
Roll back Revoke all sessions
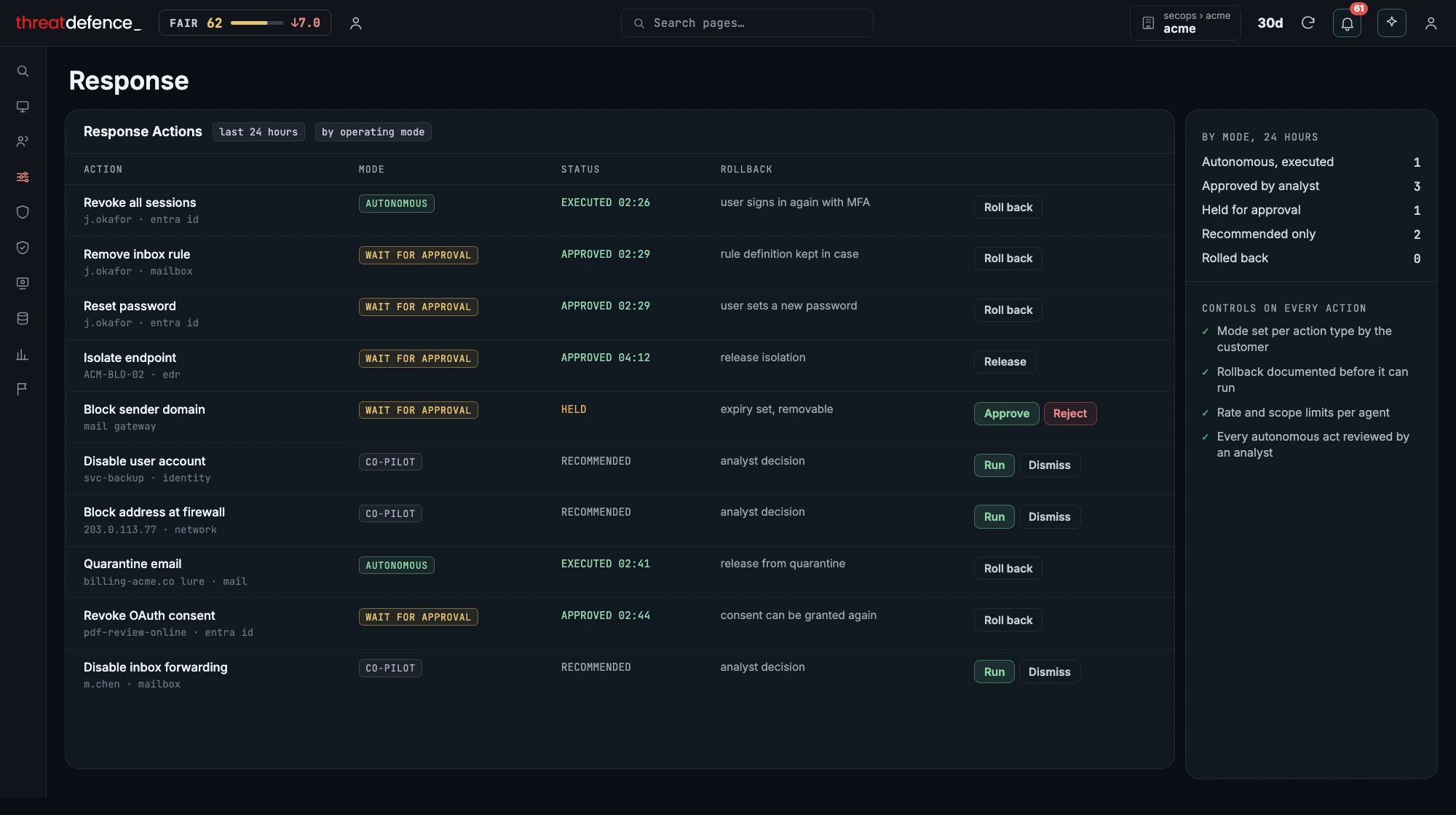click(1008, 208)
